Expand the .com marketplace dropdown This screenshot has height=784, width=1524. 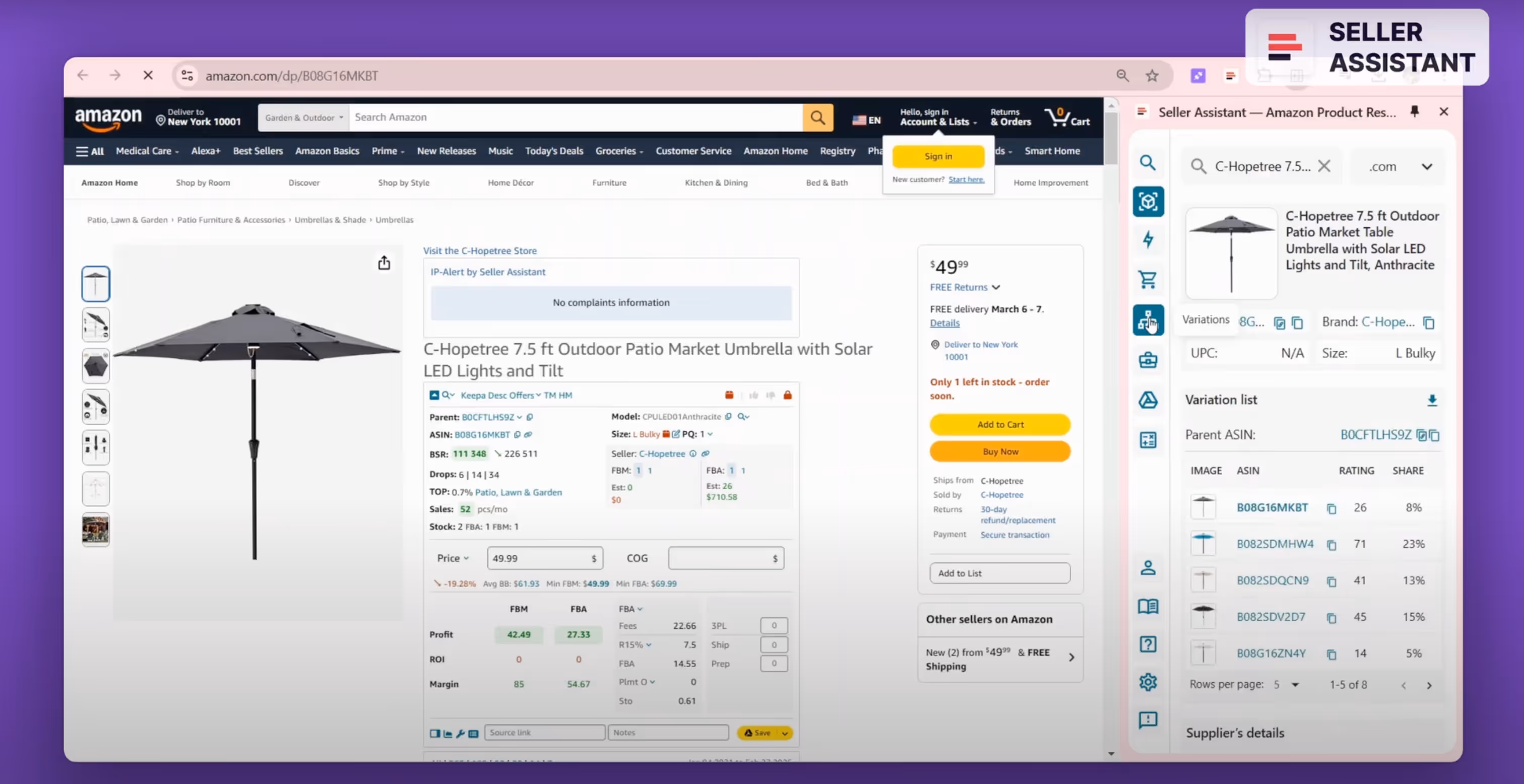pyautogui.click(x=1426, y=167)
